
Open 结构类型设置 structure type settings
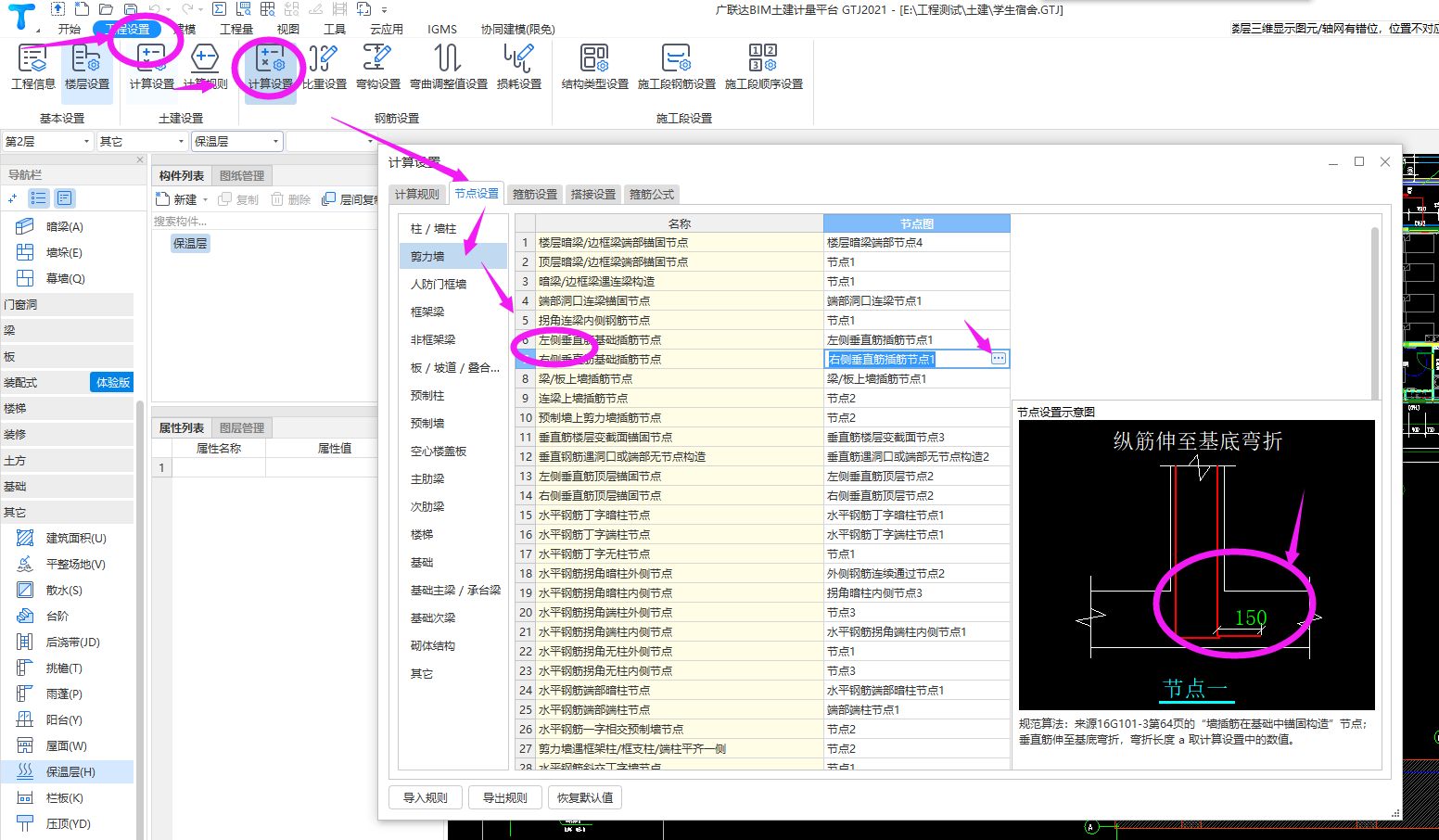(594, 66)
